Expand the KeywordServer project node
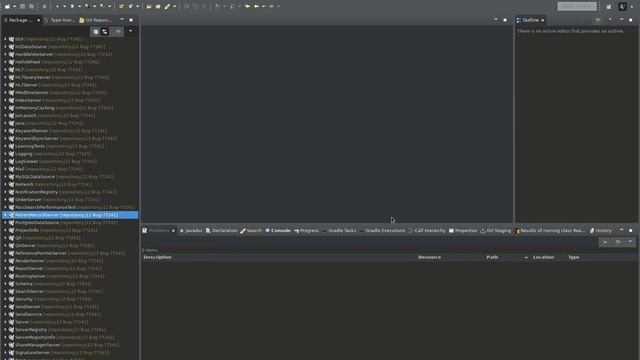640x360 pixels. pos(5,131)
